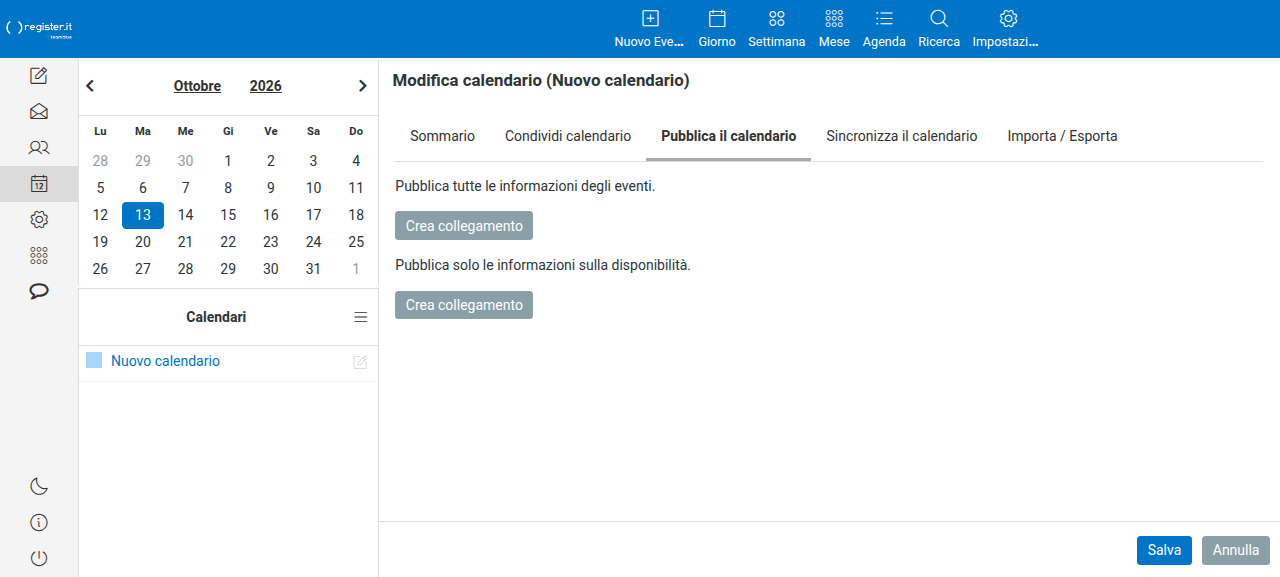Switch to Settimana view
This screenshot has width=1280, height=577.
[776, 29]
